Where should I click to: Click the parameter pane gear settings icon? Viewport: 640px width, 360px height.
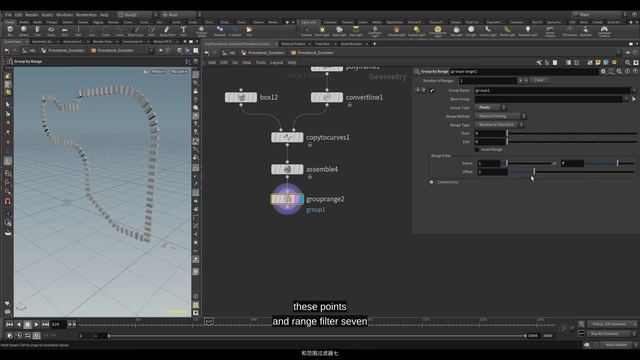click(603, 71)
